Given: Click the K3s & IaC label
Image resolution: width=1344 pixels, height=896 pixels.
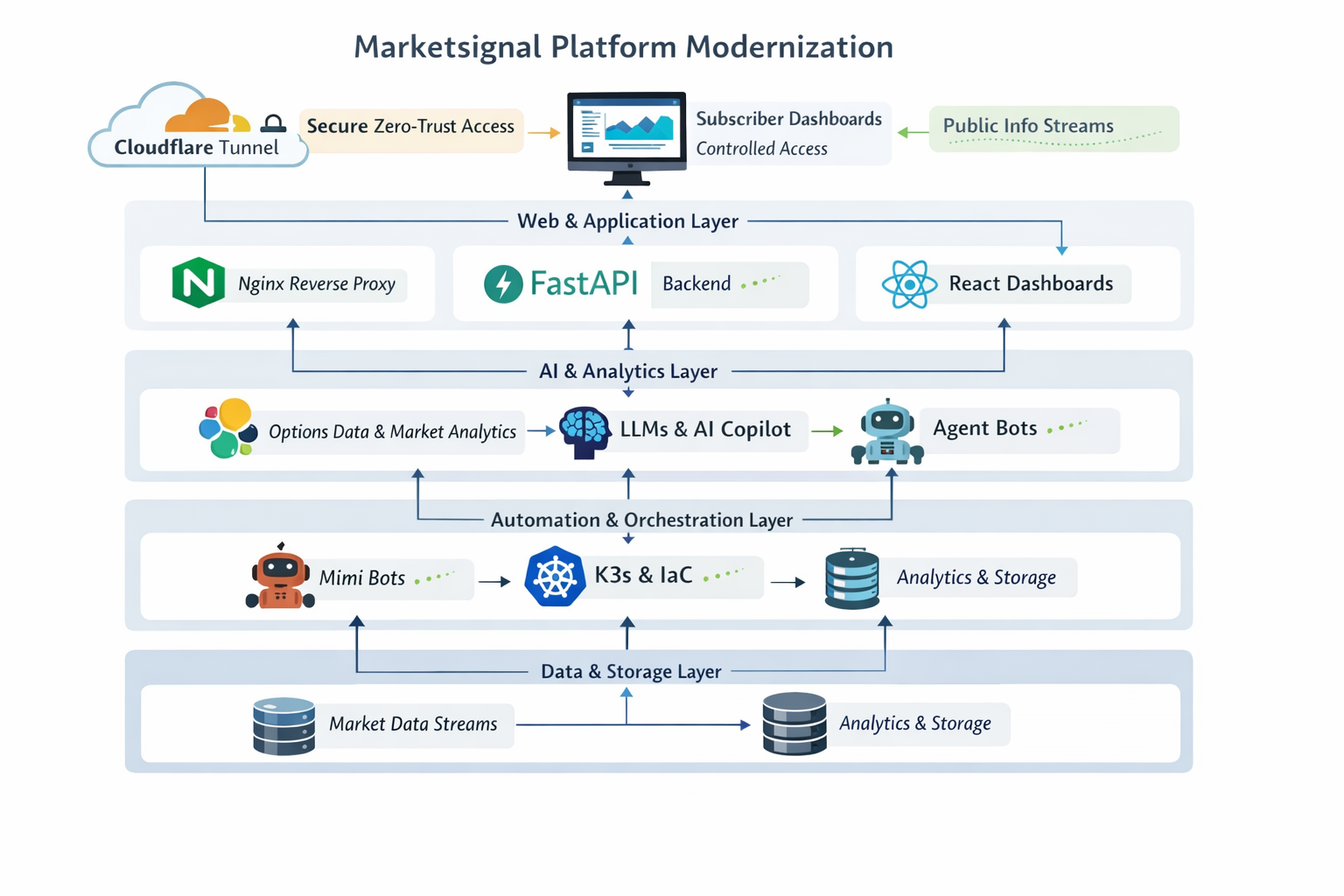Looking at the screenshot, I should tap(643, 575).
